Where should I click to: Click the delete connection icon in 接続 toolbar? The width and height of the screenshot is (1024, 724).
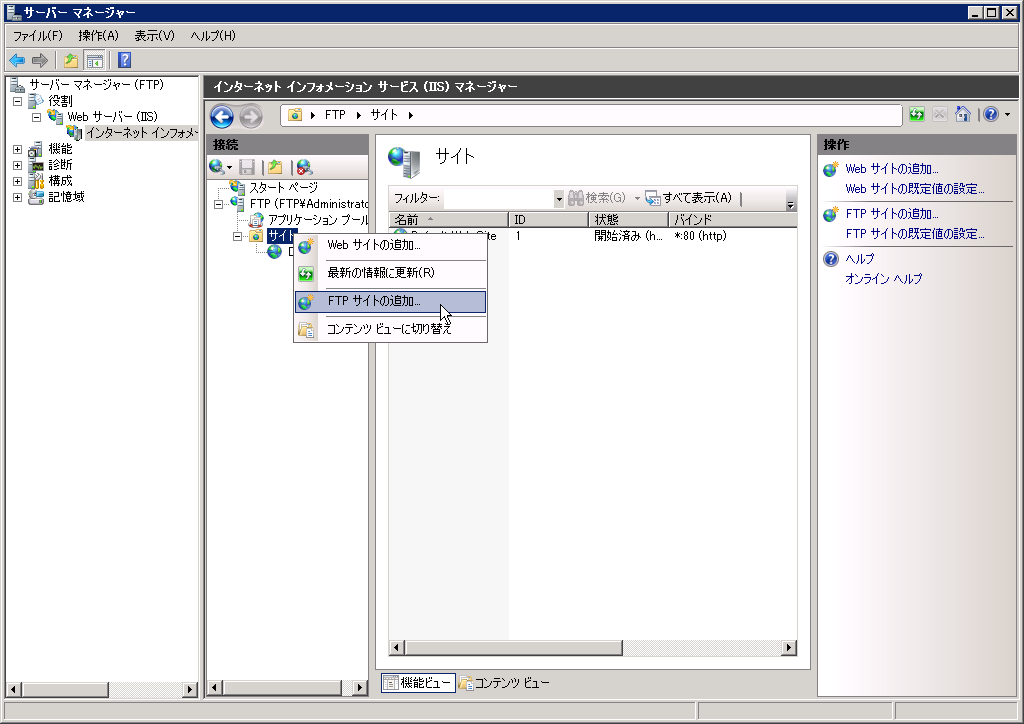pyautogui.click(x=304, y=167)
